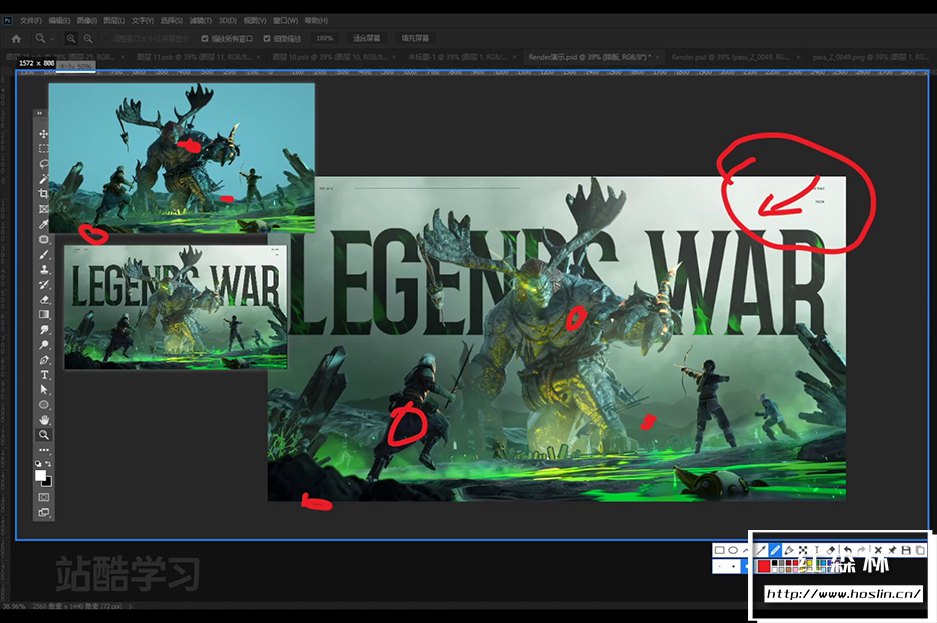Select the Crop tool

(x=44, y=194)
